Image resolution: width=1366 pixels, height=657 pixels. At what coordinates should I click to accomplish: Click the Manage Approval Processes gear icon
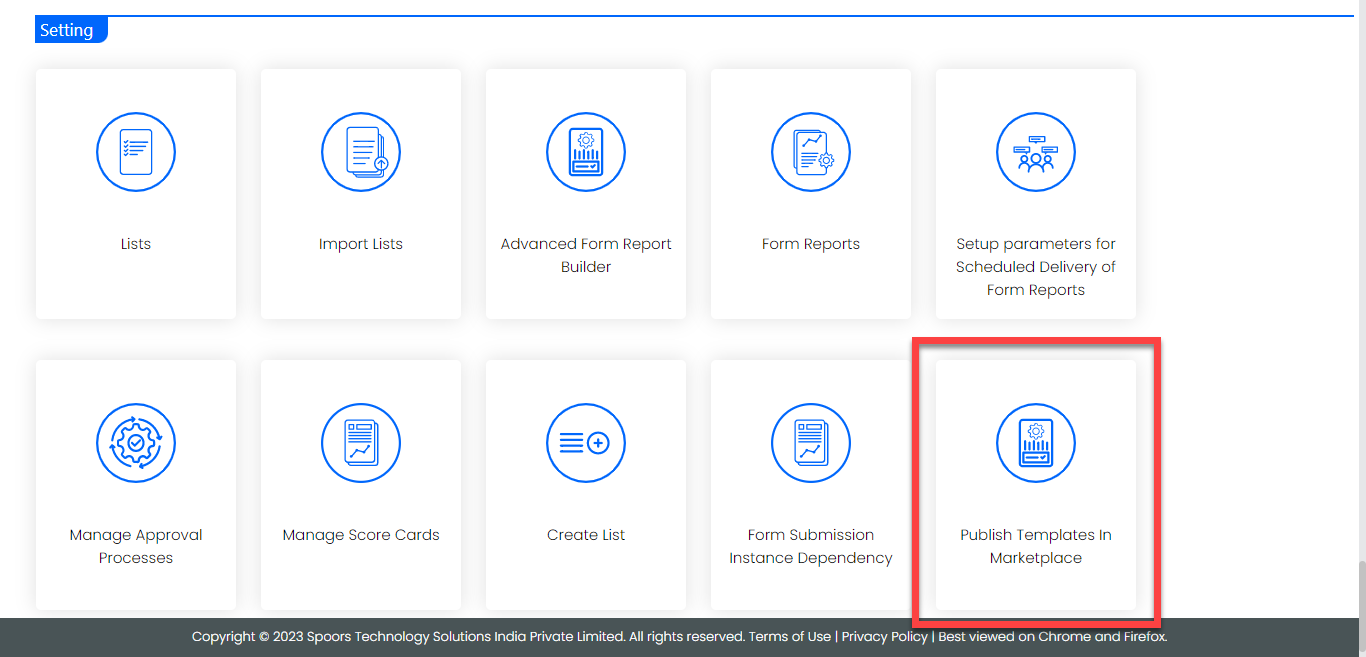click(x=136, y=443)
